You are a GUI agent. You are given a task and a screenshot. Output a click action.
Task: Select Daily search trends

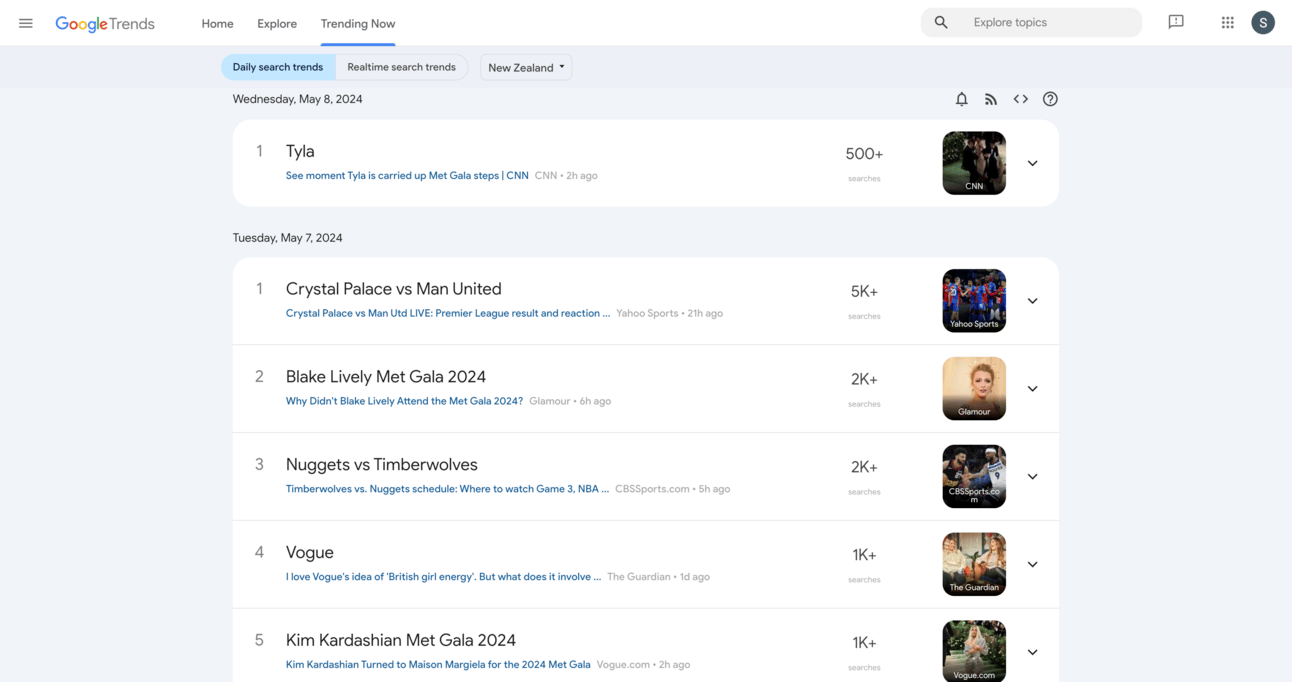278,67
